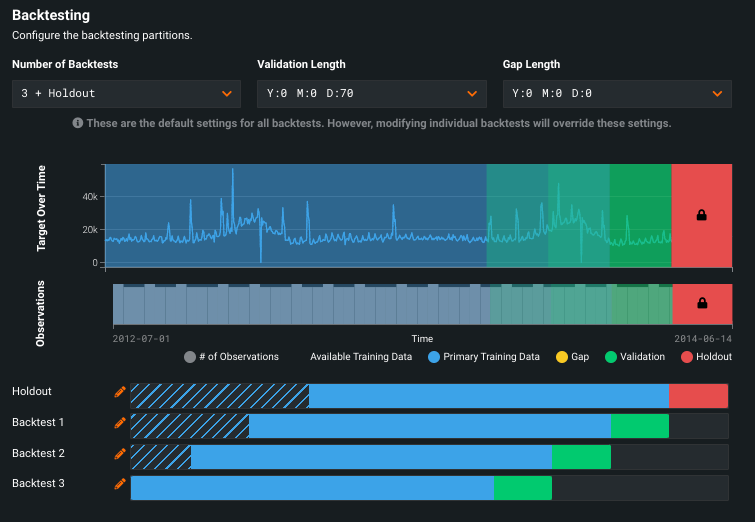Click the hatched training area of Backtest 2
This screenshot has height=522, width=755.
point(161,457)
